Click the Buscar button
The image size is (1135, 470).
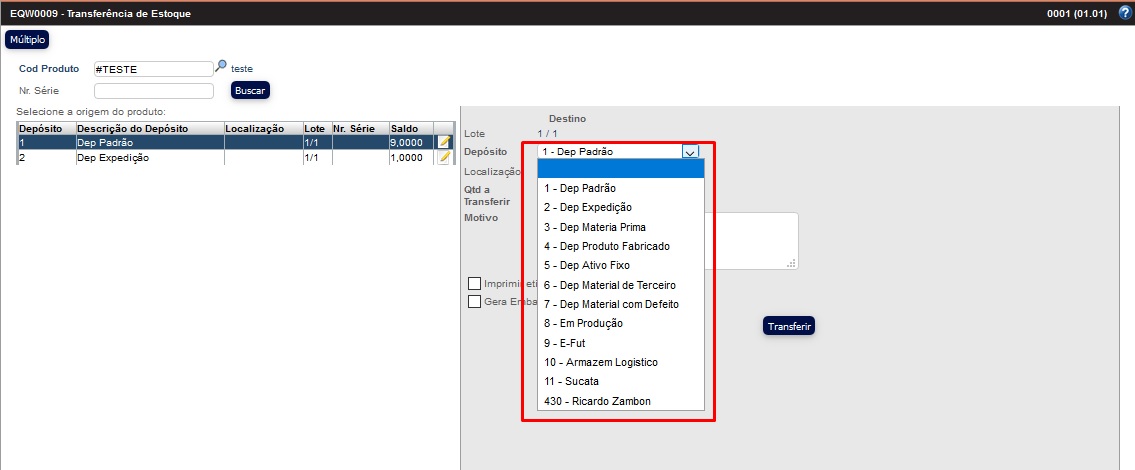click(x=250, y=90)
